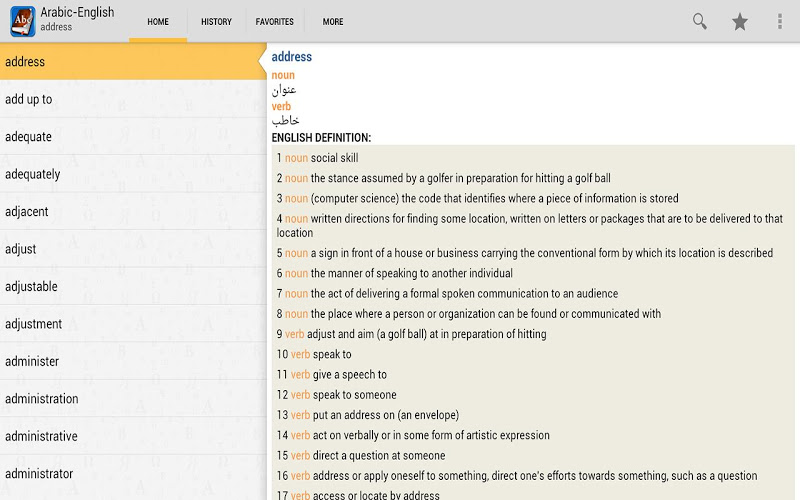Tap 'adjacent' in the word list
Viewport: 800px width, 500px height.
coord(132,212)
